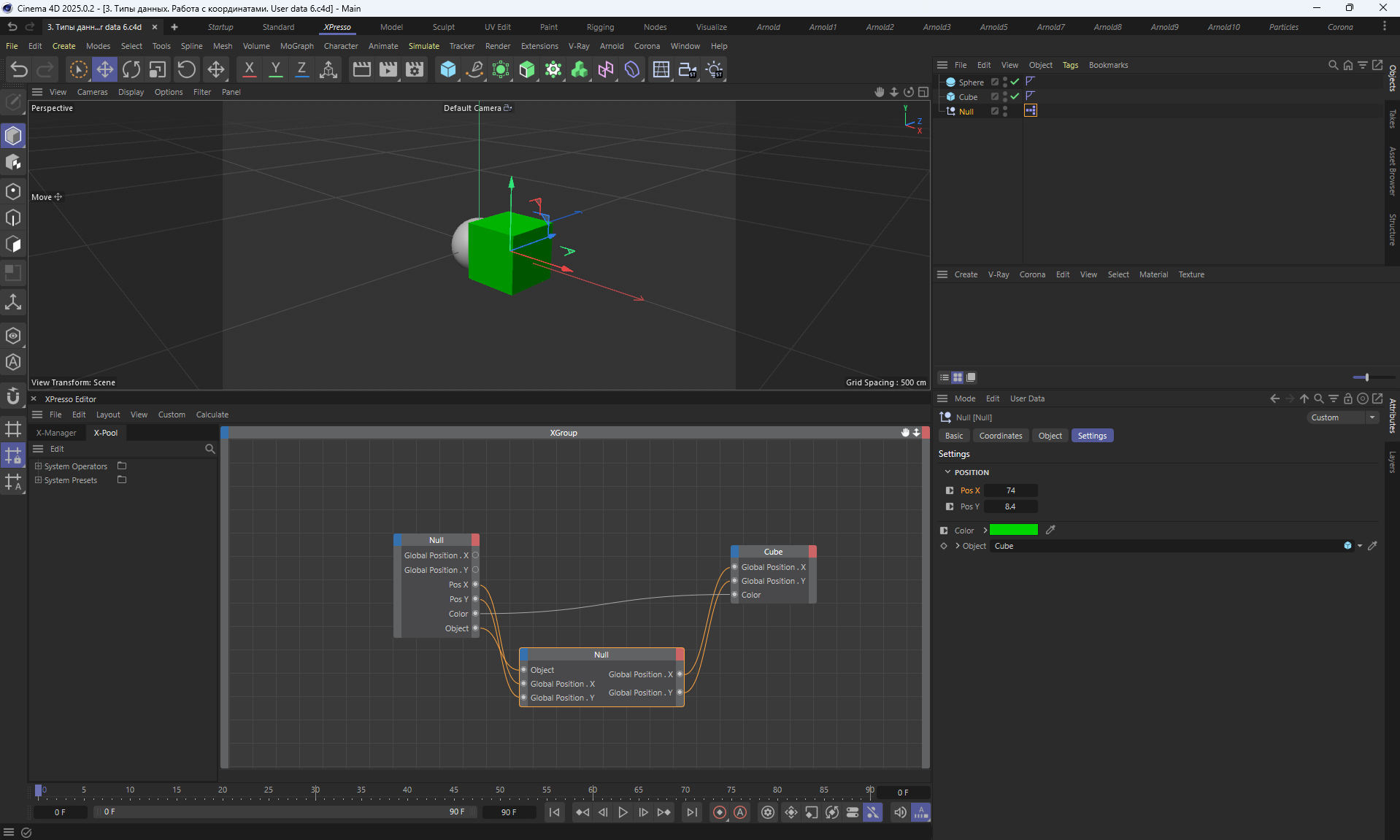
Task: Toggle Pos X animation checkbox
Action: tap(950, 490)
